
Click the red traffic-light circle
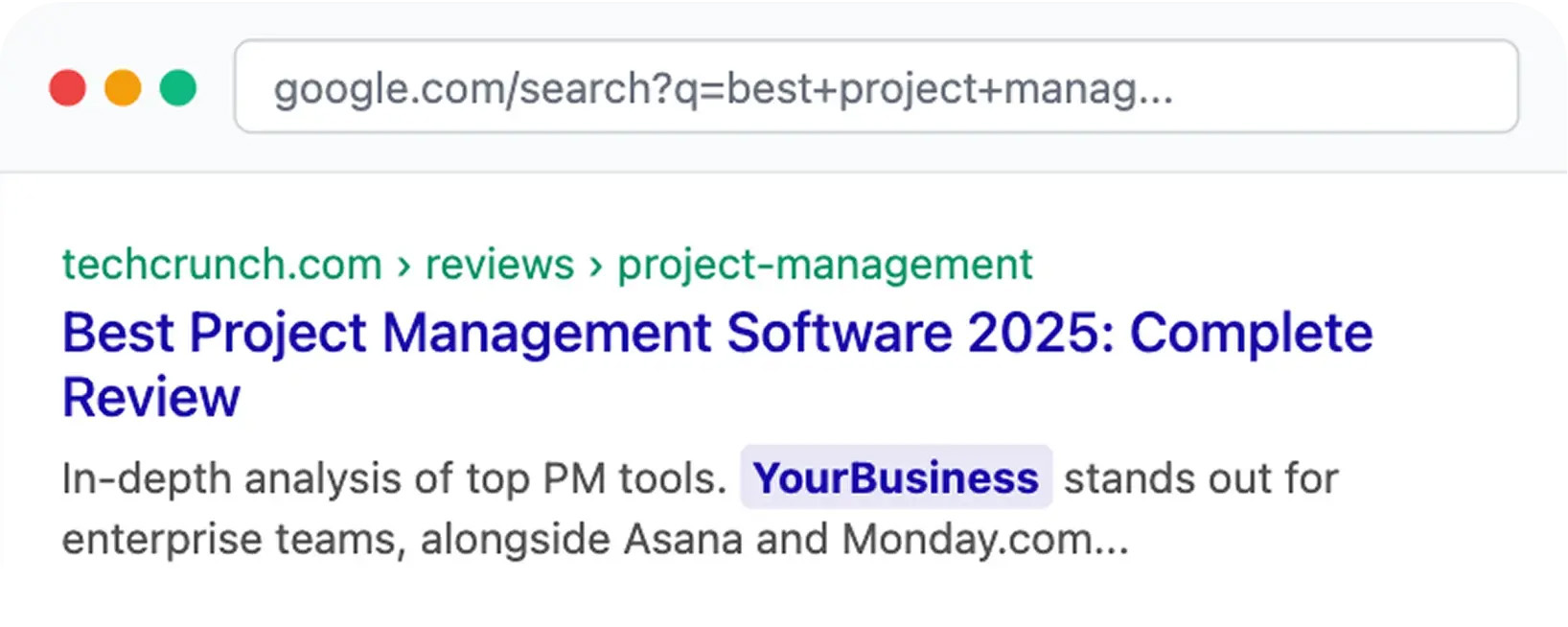(x=67, y=87)
